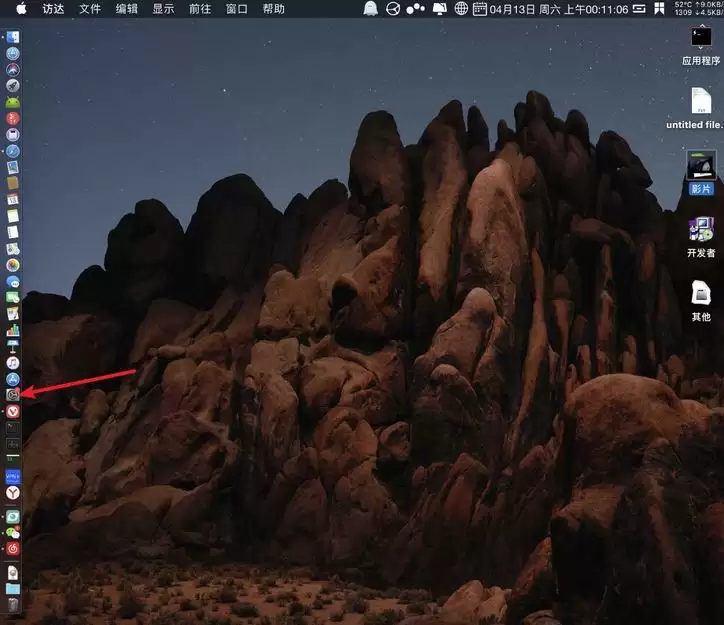Open Launchpad rocket icon in Dock
This screenshot has width=724, height=625.
click(x=12, y=85)
